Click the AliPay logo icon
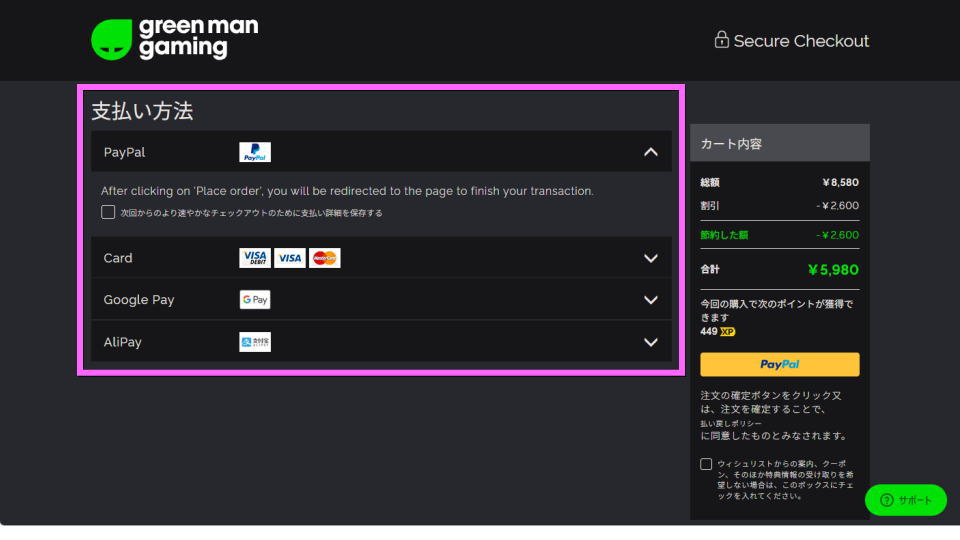Viewport: 960px width, 540px height. point(255,342)
